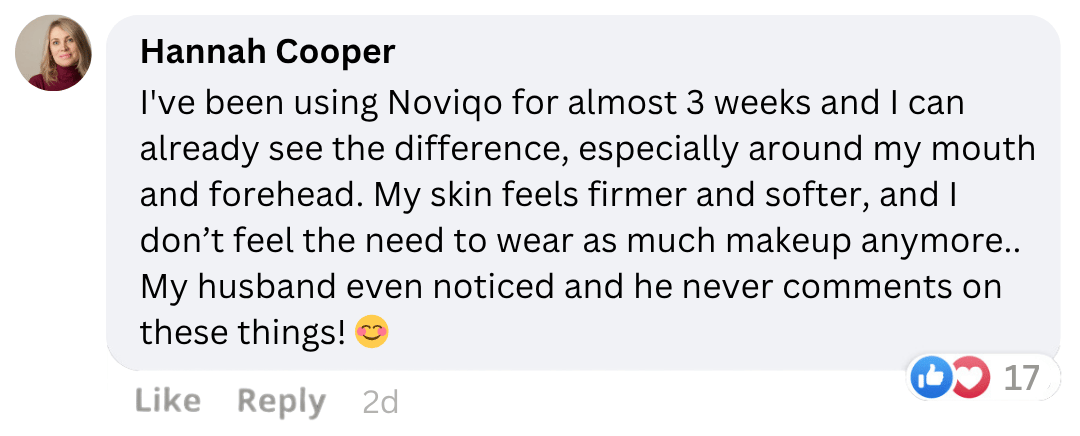Click the Hannah Cooper name link
Screen dimensions: 1080x436
pos(267,52)
